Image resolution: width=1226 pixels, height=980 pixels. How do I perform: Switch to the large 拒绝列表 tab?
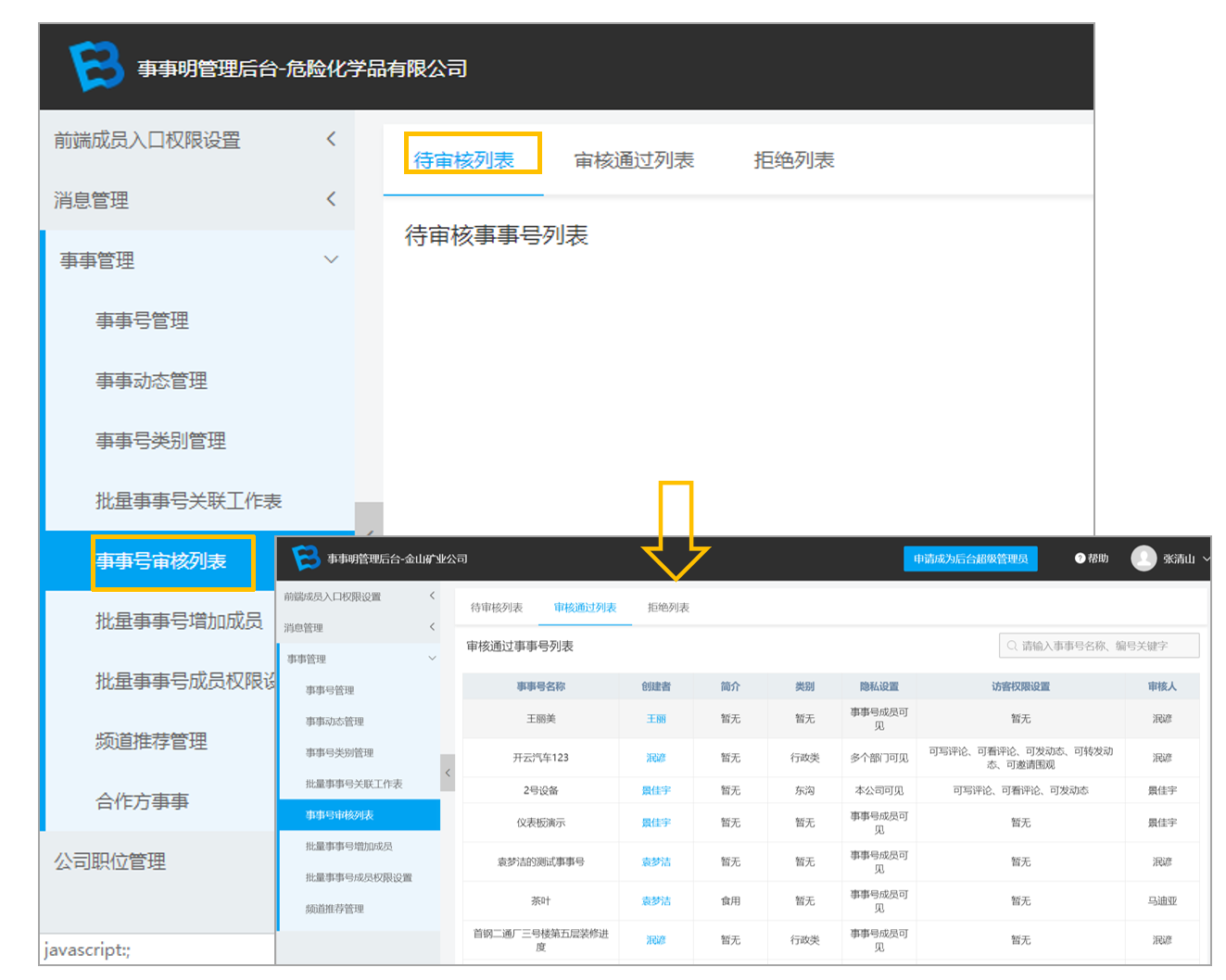coord(794,160)
